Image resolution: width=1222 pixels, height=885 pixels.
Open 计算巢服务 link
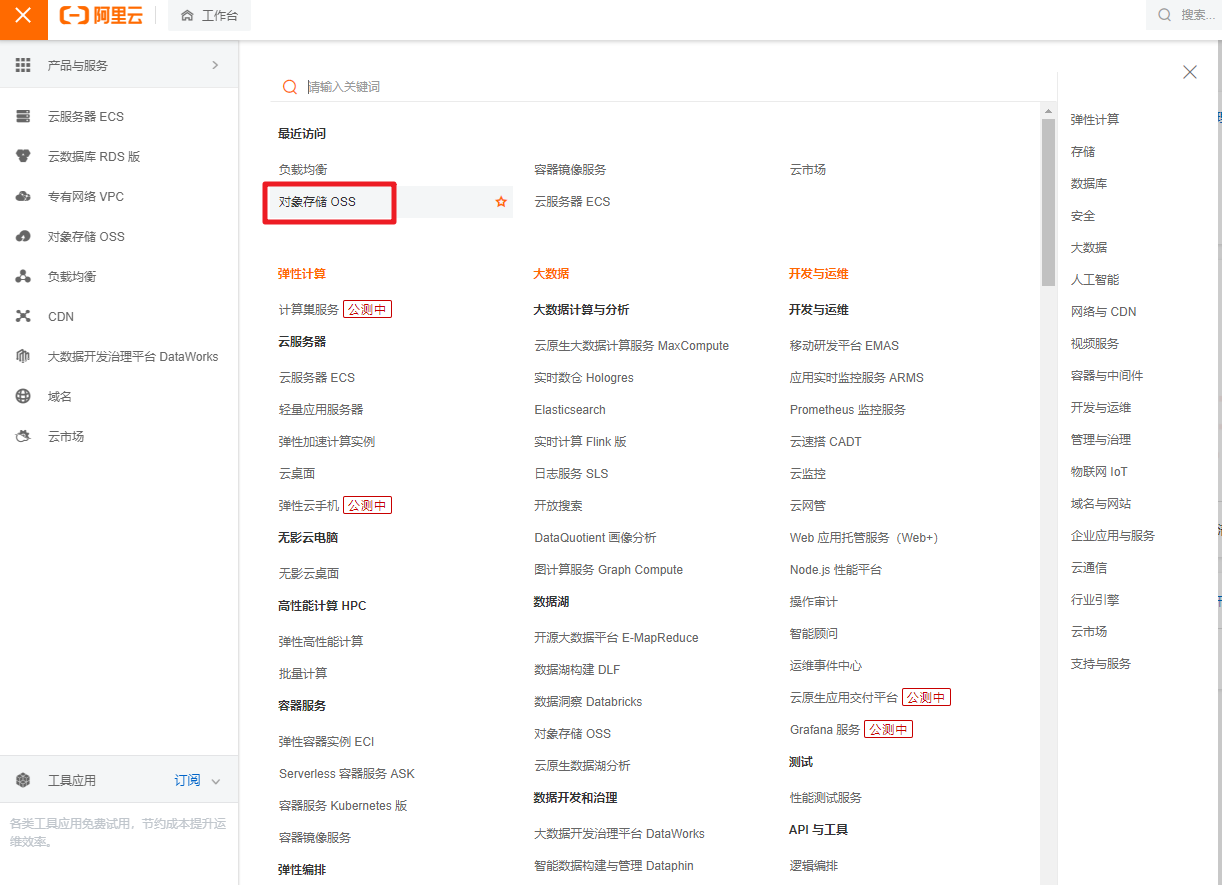pos(309,310)
